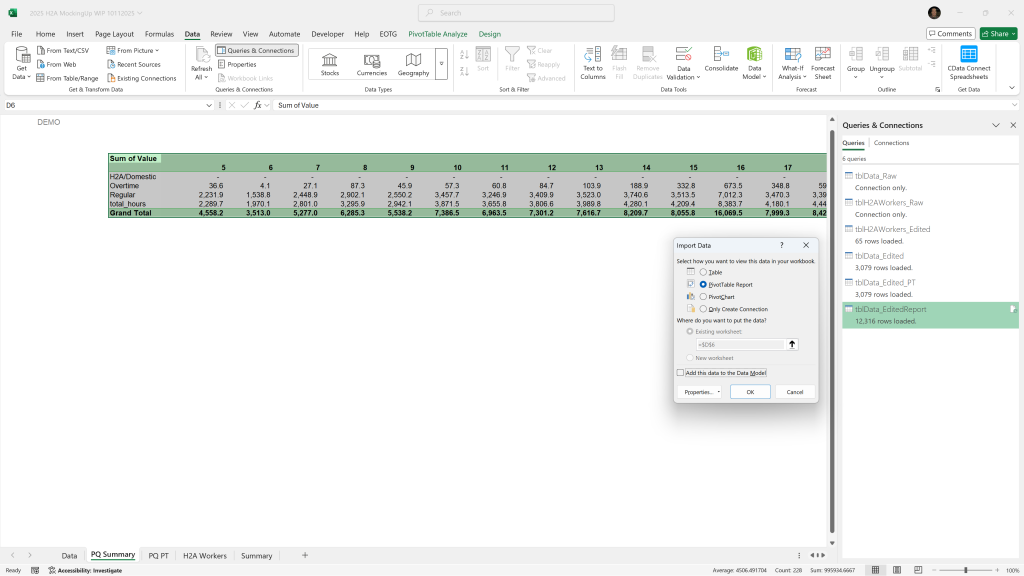
Task: Click the Grand Total row label
Action: 131,213
